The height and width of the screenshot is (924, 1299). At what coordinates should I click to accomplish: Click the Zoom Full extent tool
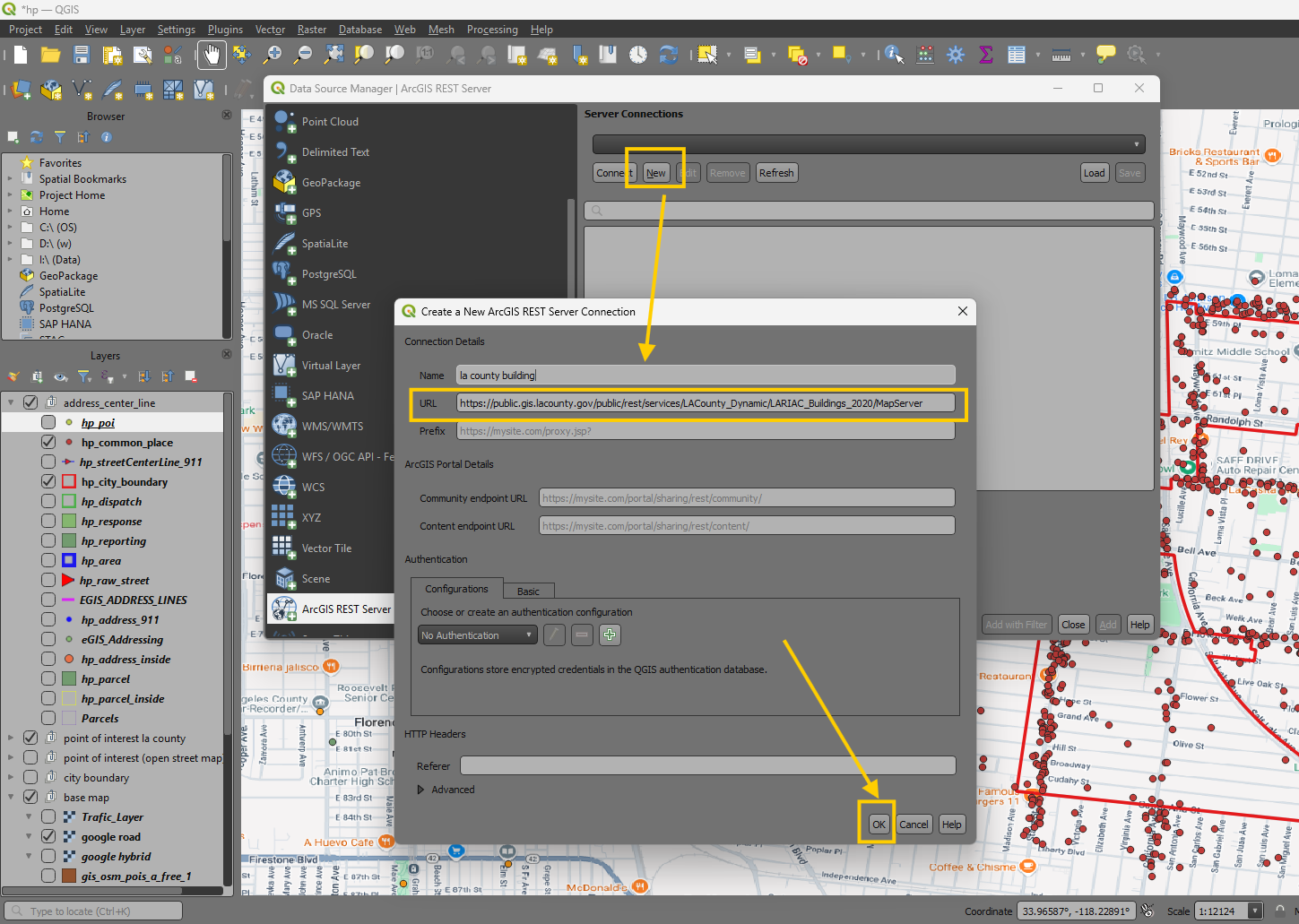click(333, 55)
